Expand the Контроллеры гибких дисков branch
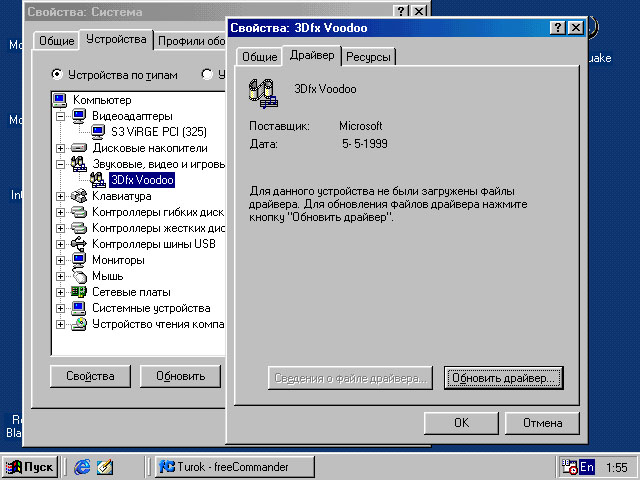Screen dimensions: 640x480 coord(60,212)
